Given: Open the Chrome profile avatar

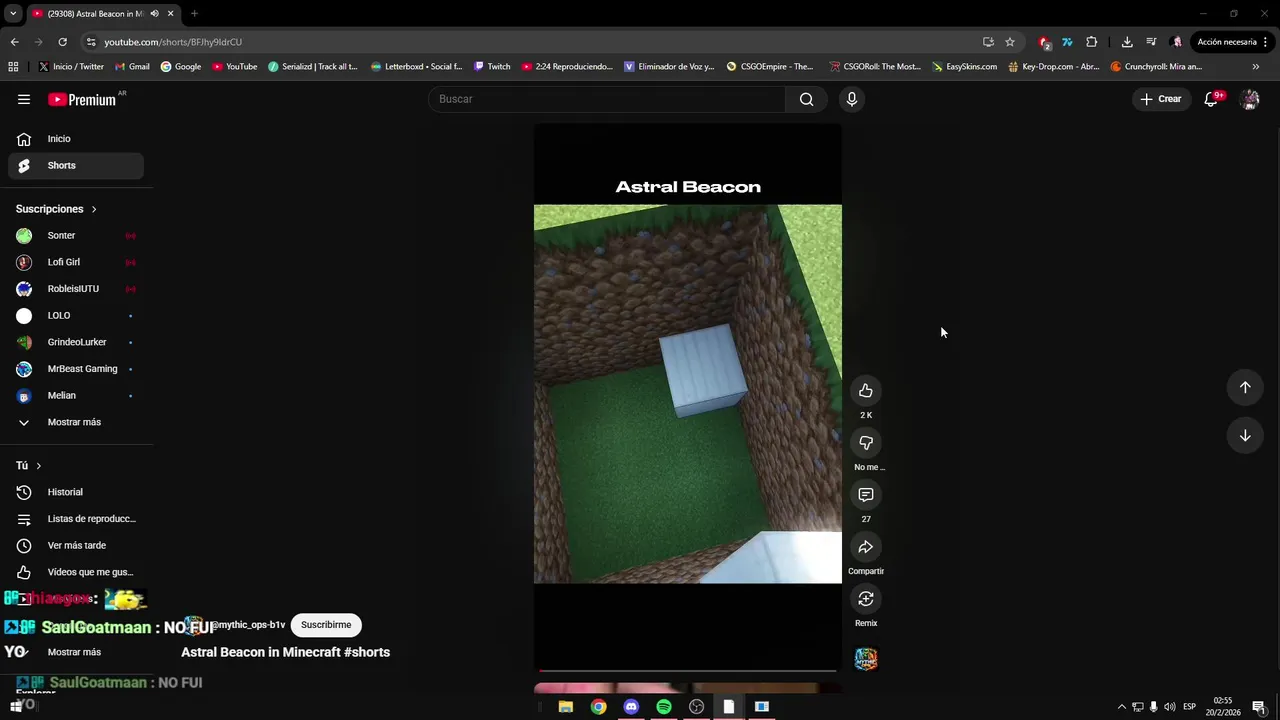Looking at the screenshot, I should pos(1176,42).
